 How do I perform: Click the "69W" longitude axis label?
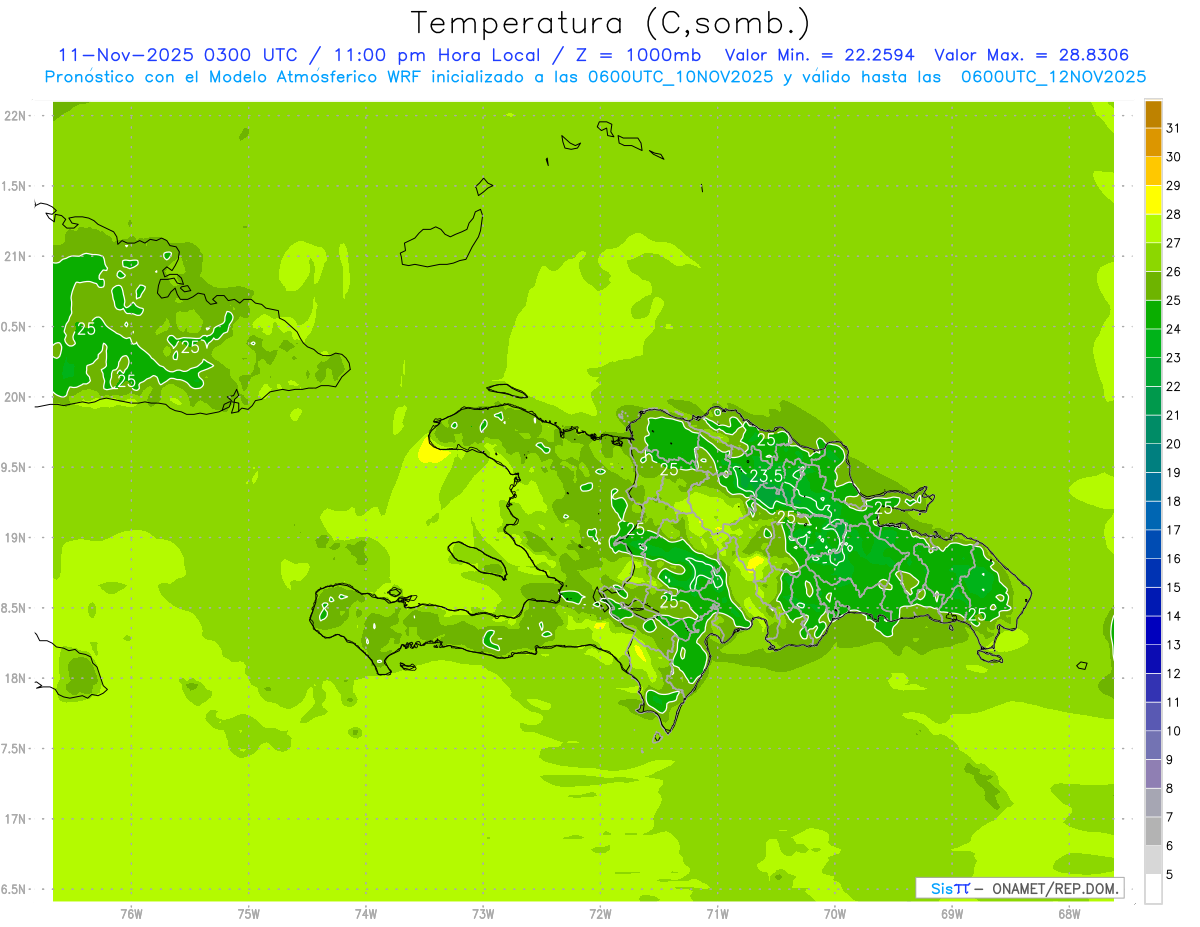[952, 914]
